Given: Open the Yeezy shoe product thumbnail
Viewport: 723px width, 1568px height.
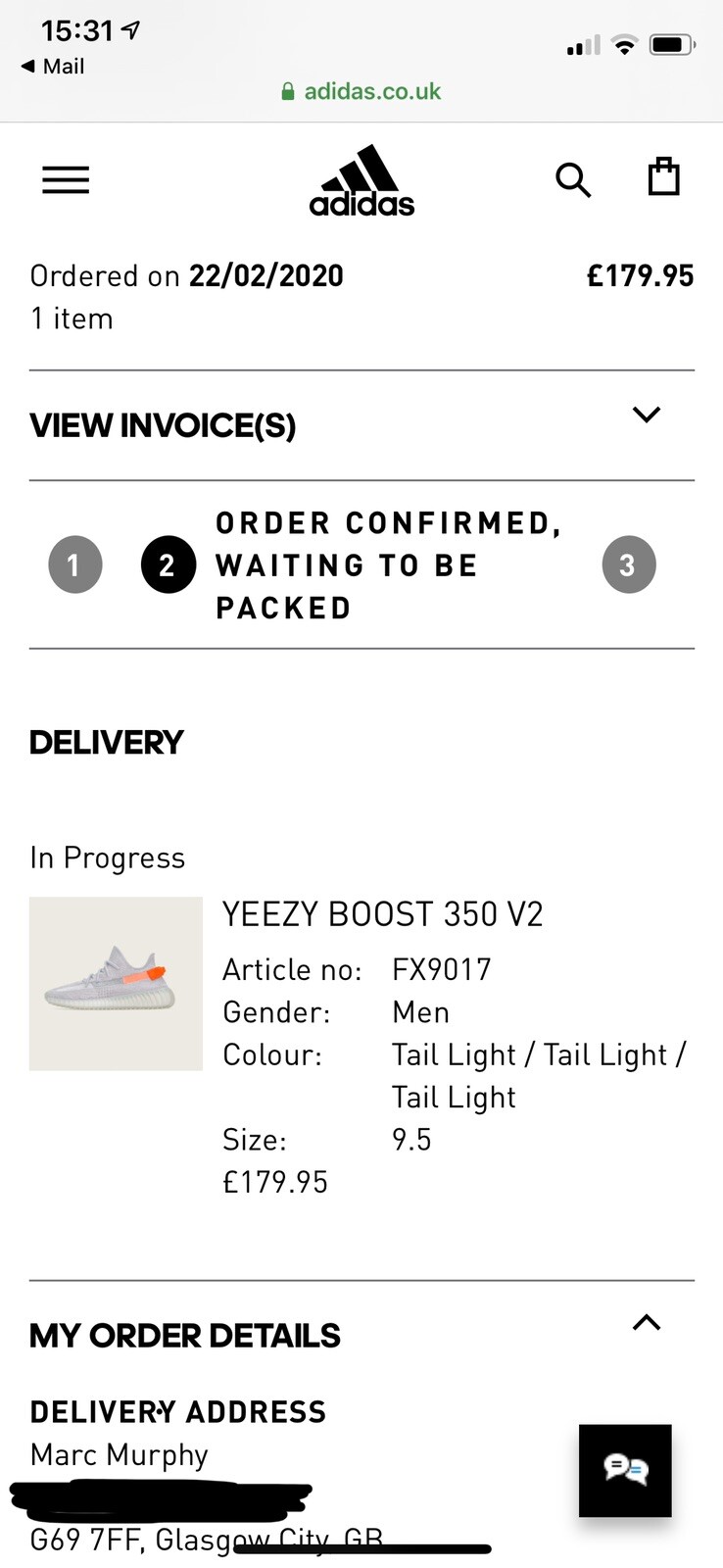Looking at the screenshot, I should [x=115, y=984].
